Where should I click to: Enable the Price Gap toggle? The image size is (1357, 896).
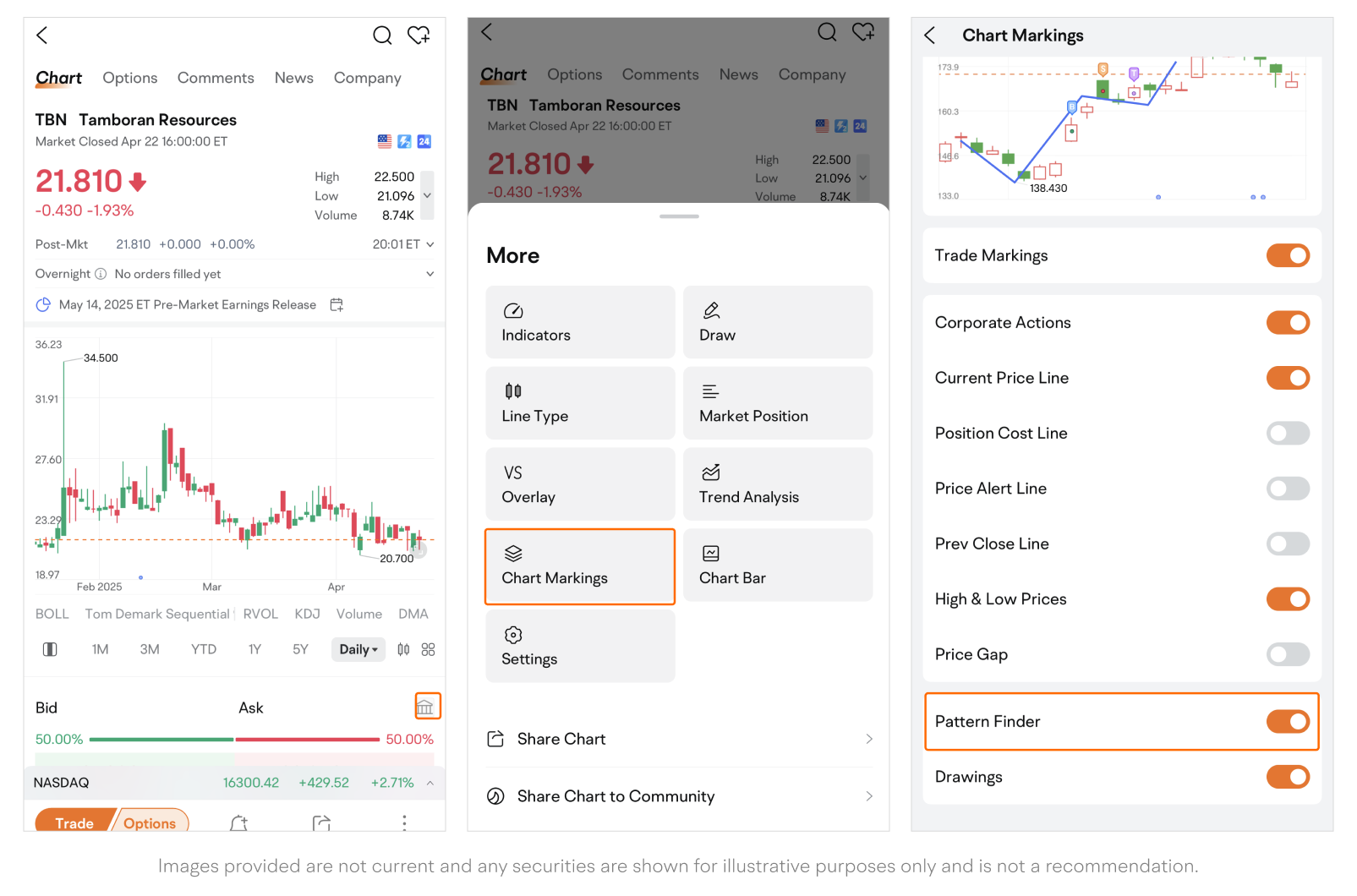(1287, 654)
